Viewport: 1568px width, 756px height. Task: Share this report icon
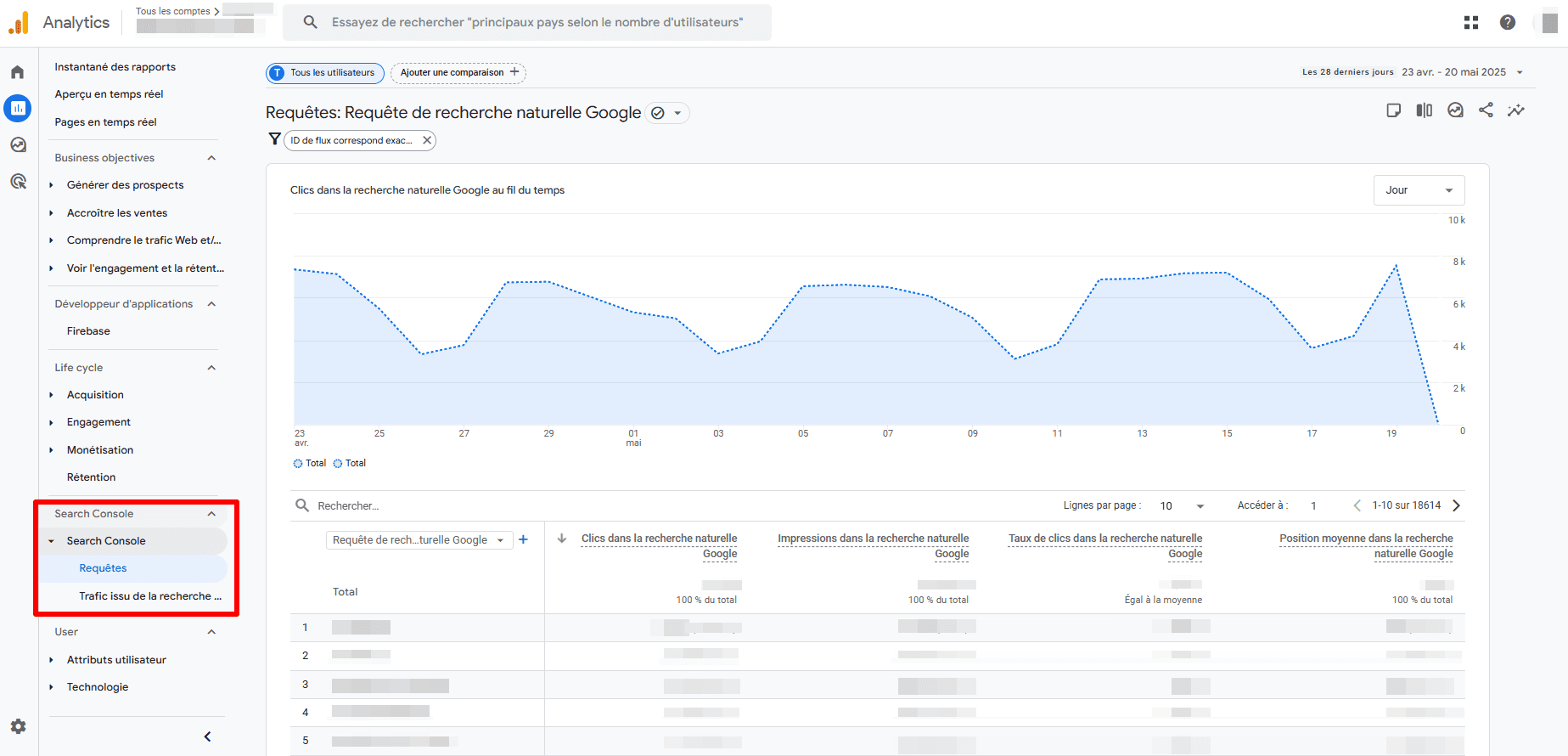tap(1486, 110)
